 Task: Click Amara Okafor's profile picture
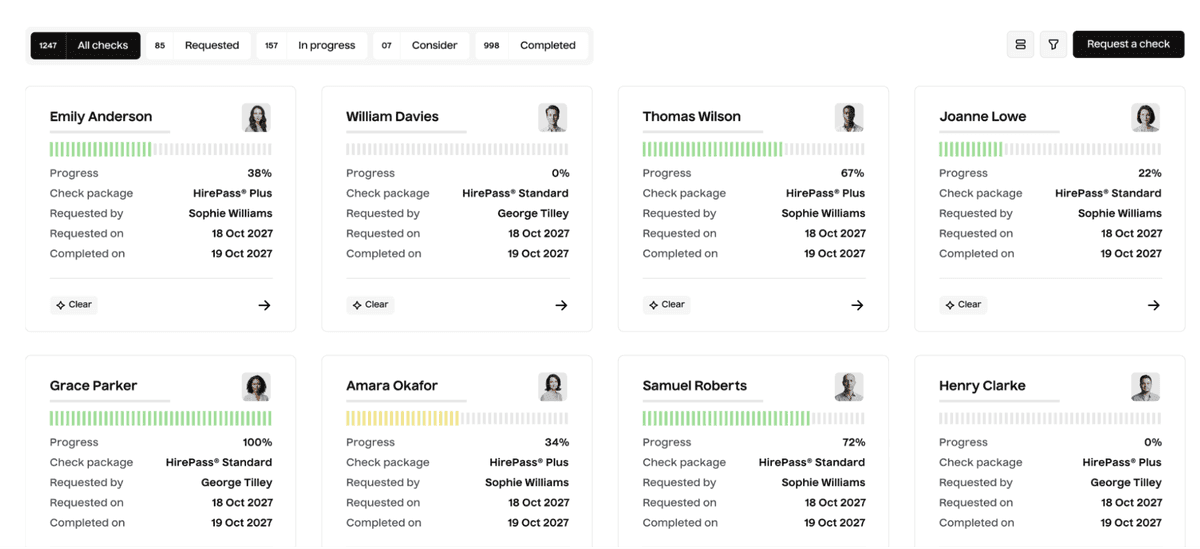point(553,387)
